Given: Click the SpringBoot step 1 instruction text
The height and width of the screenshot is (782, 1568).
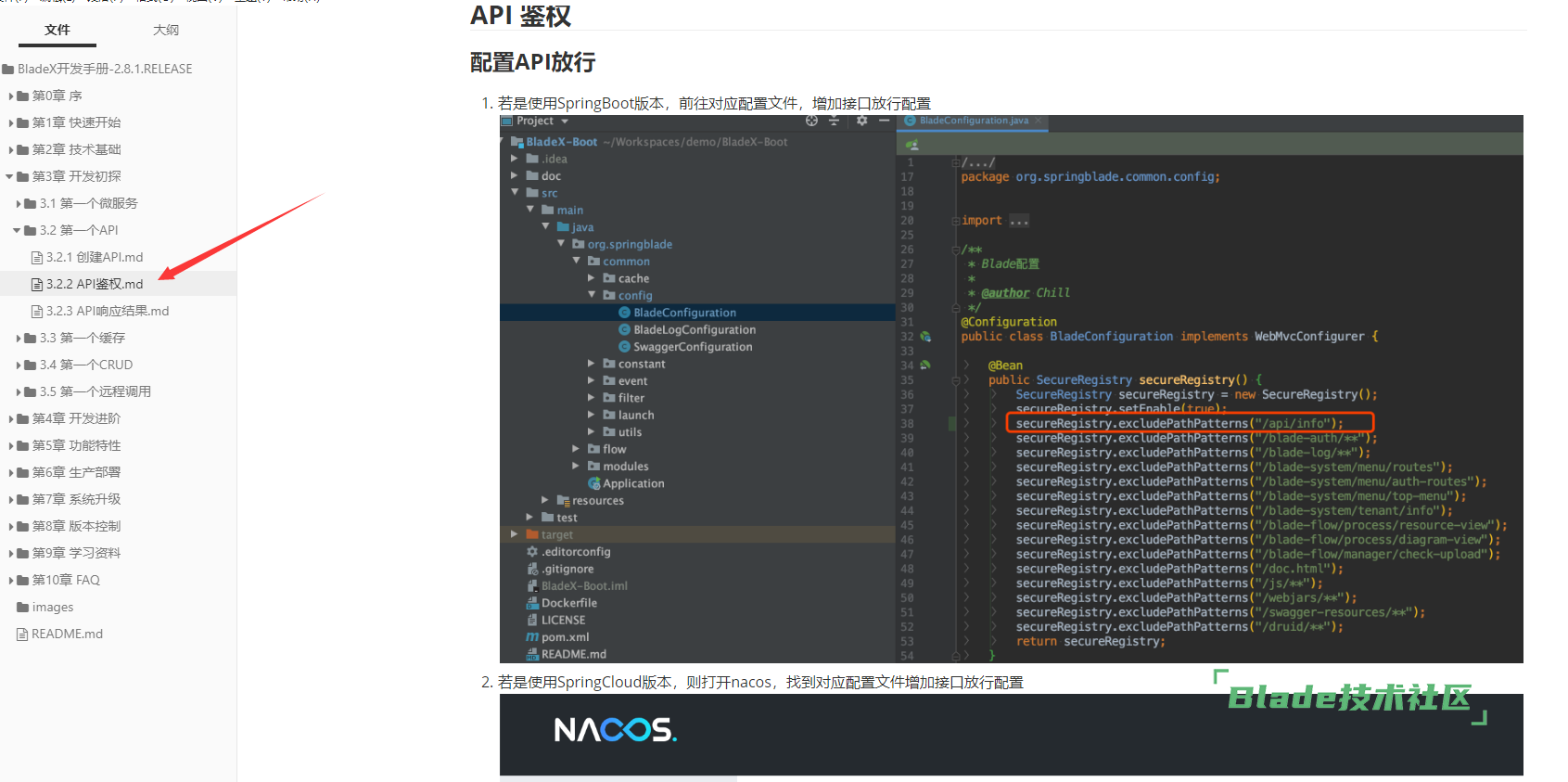Looking at the screenshot, I should point(714,103).
